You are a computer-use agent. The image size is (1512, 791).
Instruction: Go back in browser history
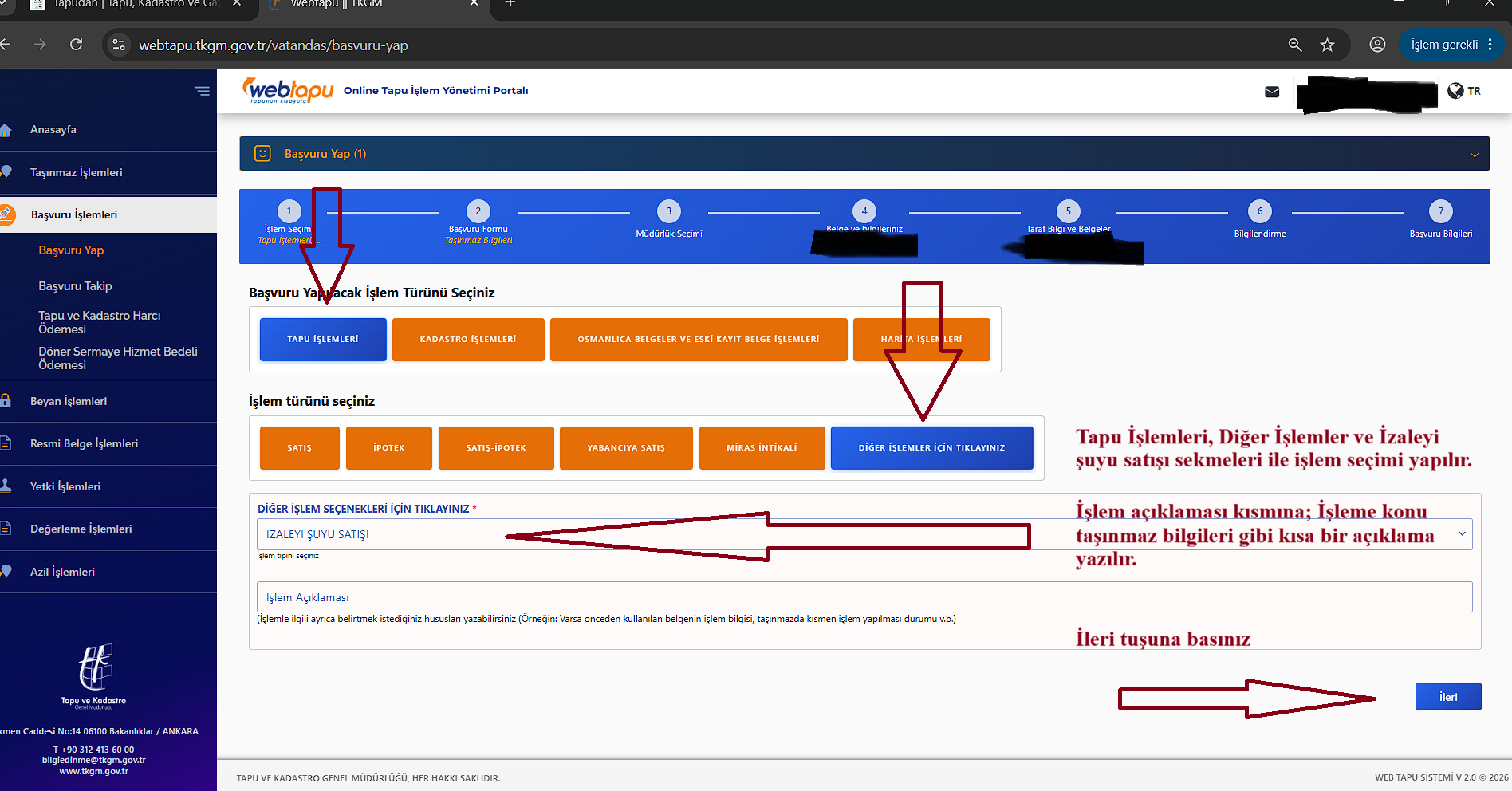[x=5, y=45]
